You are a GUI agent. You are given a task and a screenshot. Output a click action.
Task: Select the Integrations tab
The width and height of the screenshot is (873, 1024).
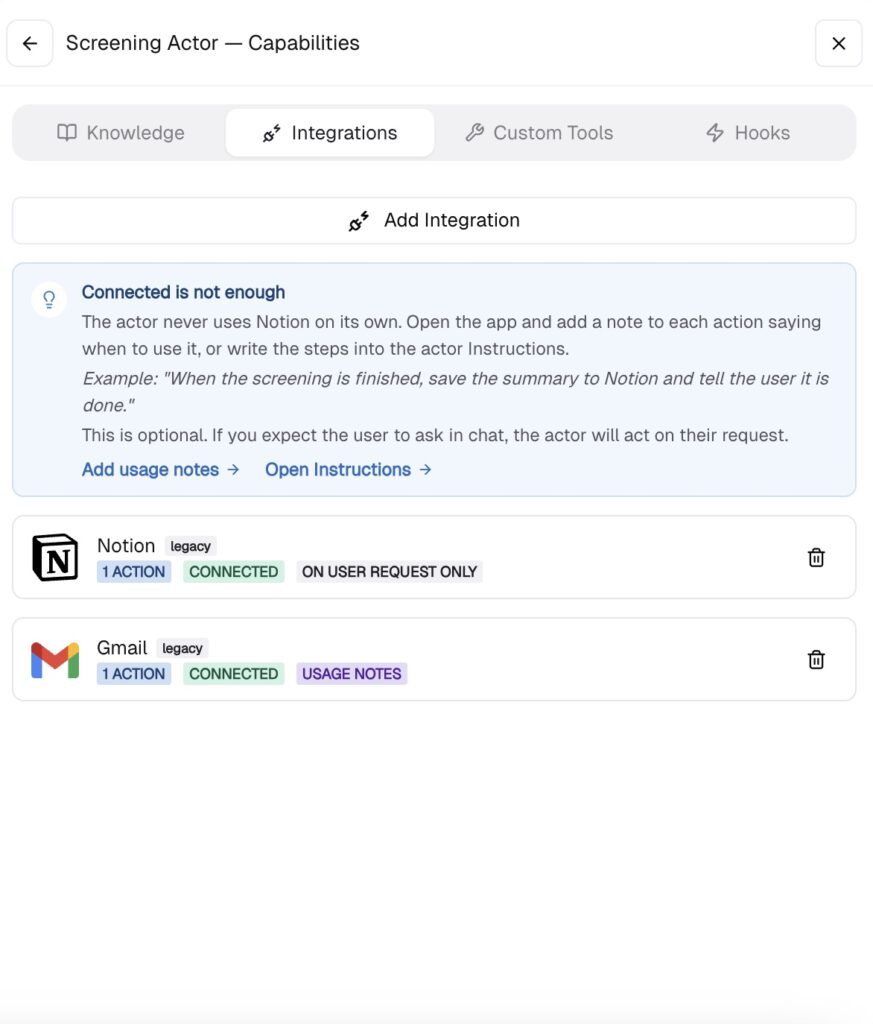[x=330, y=133]
